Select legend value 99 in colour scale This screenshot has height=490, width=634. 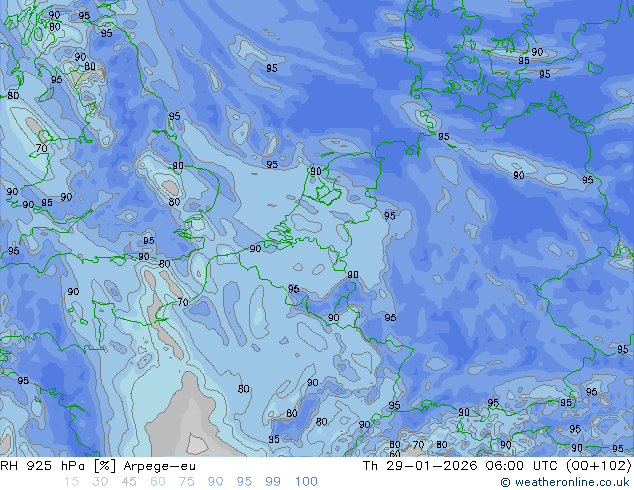click(x=273, y=482)
